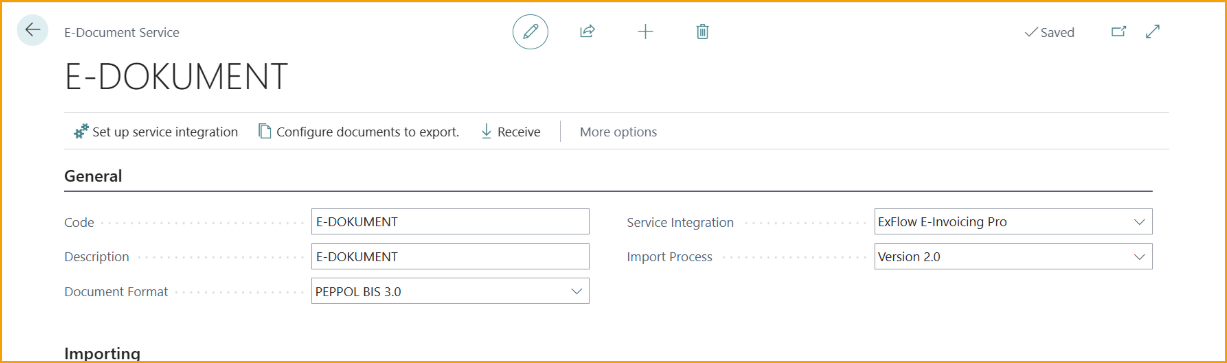Create new record with plus icon

pos(645,32)
